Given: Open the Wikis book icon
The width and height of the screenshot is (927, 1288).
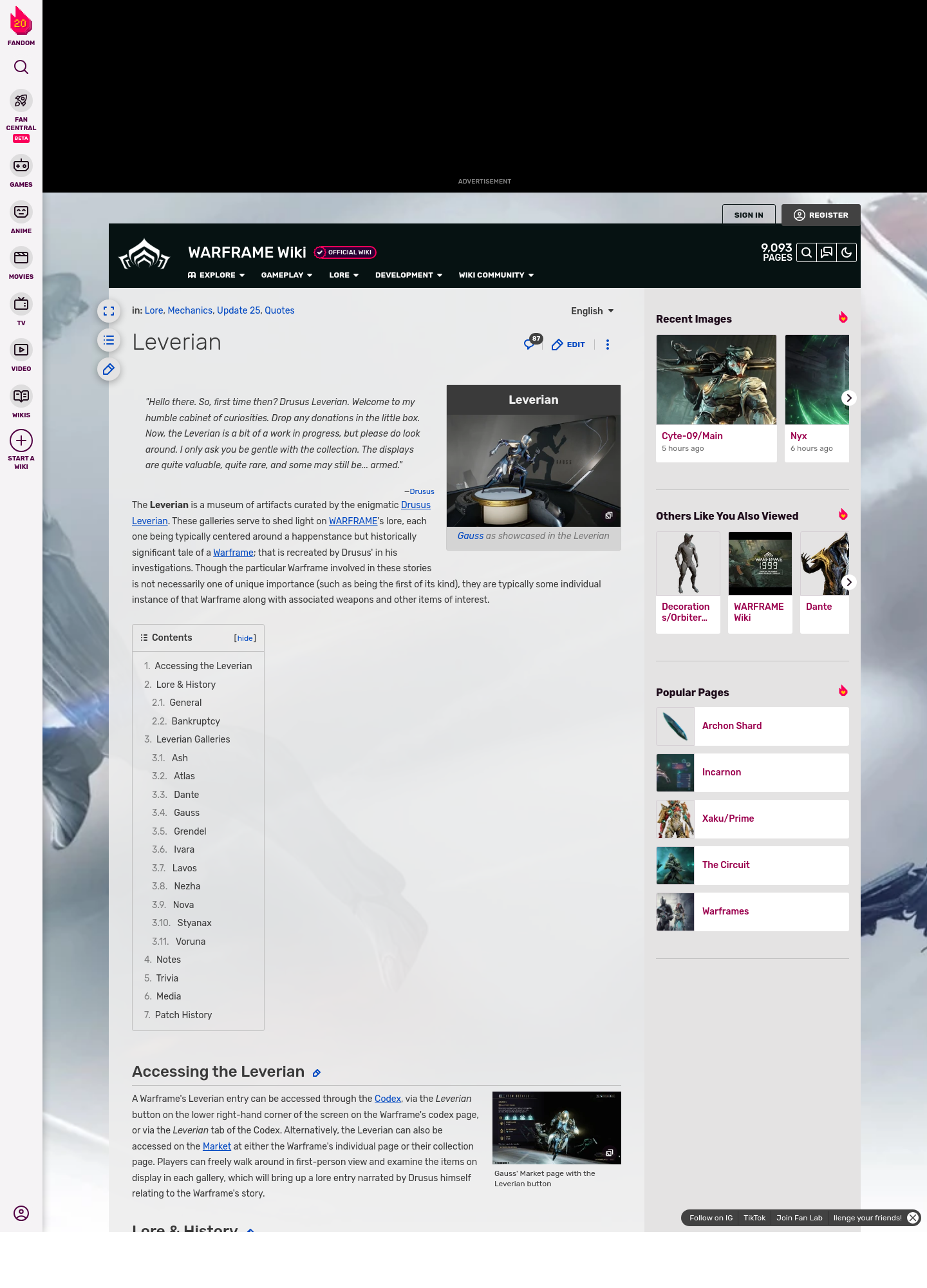Looking at the screenshot, I should pos(21,396).
